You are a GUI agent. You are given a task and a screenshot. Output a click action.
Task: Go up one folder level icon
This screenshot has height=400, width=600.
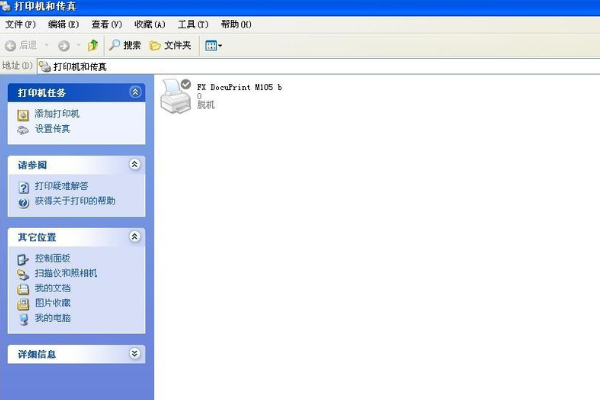coord(93,45)
